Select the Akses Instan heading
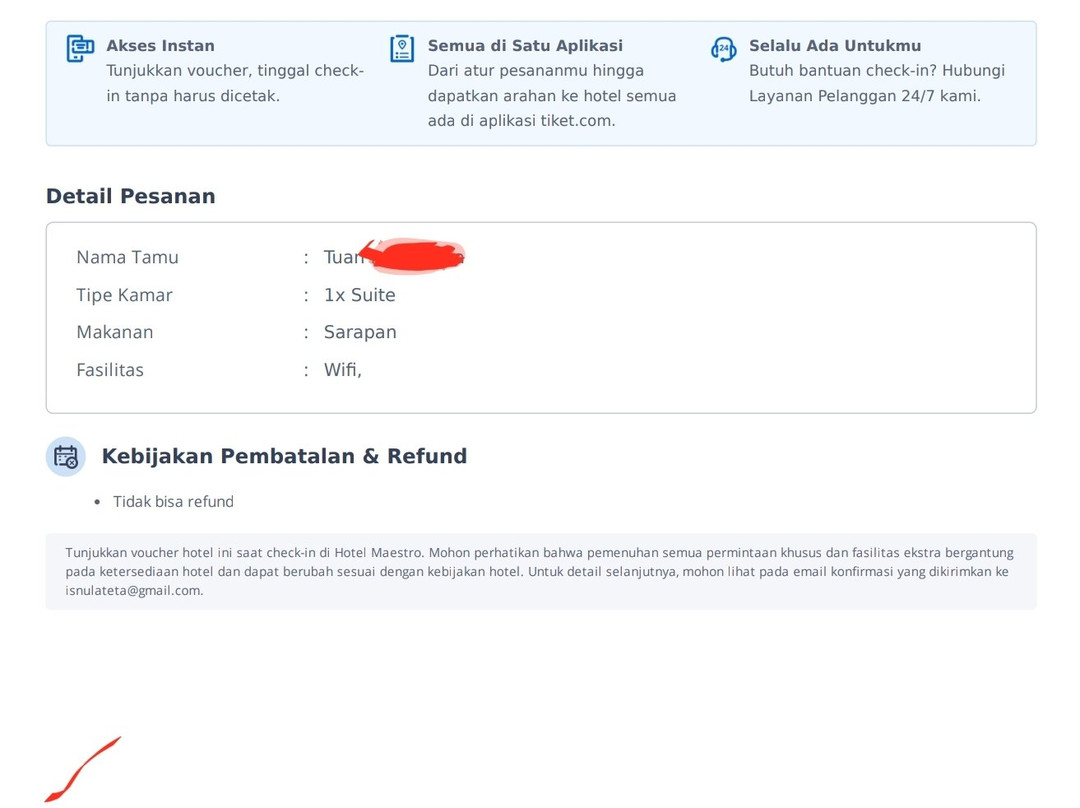1080x808 pixels. [x=160, y=46]
